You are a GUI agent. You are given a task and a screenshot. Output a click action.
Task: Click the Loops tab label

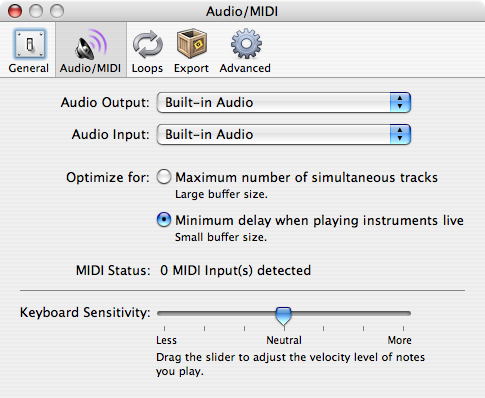point(147,68)
